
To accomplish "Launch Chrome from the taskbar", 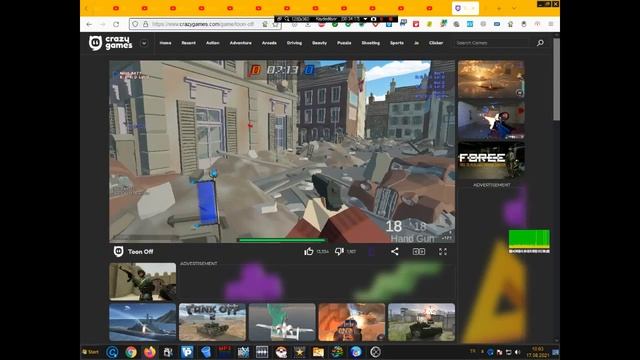I will [131, 352].
